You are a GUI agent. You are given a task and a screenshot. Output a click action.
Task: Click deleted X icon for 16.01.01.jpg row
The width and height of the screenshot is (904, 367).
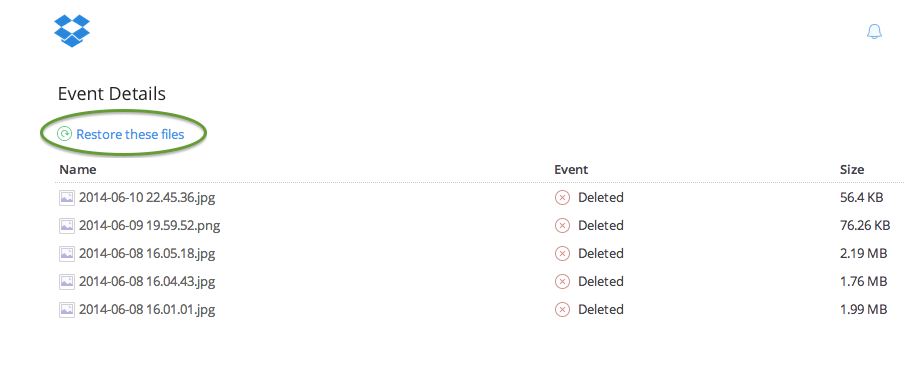(562, 309)
